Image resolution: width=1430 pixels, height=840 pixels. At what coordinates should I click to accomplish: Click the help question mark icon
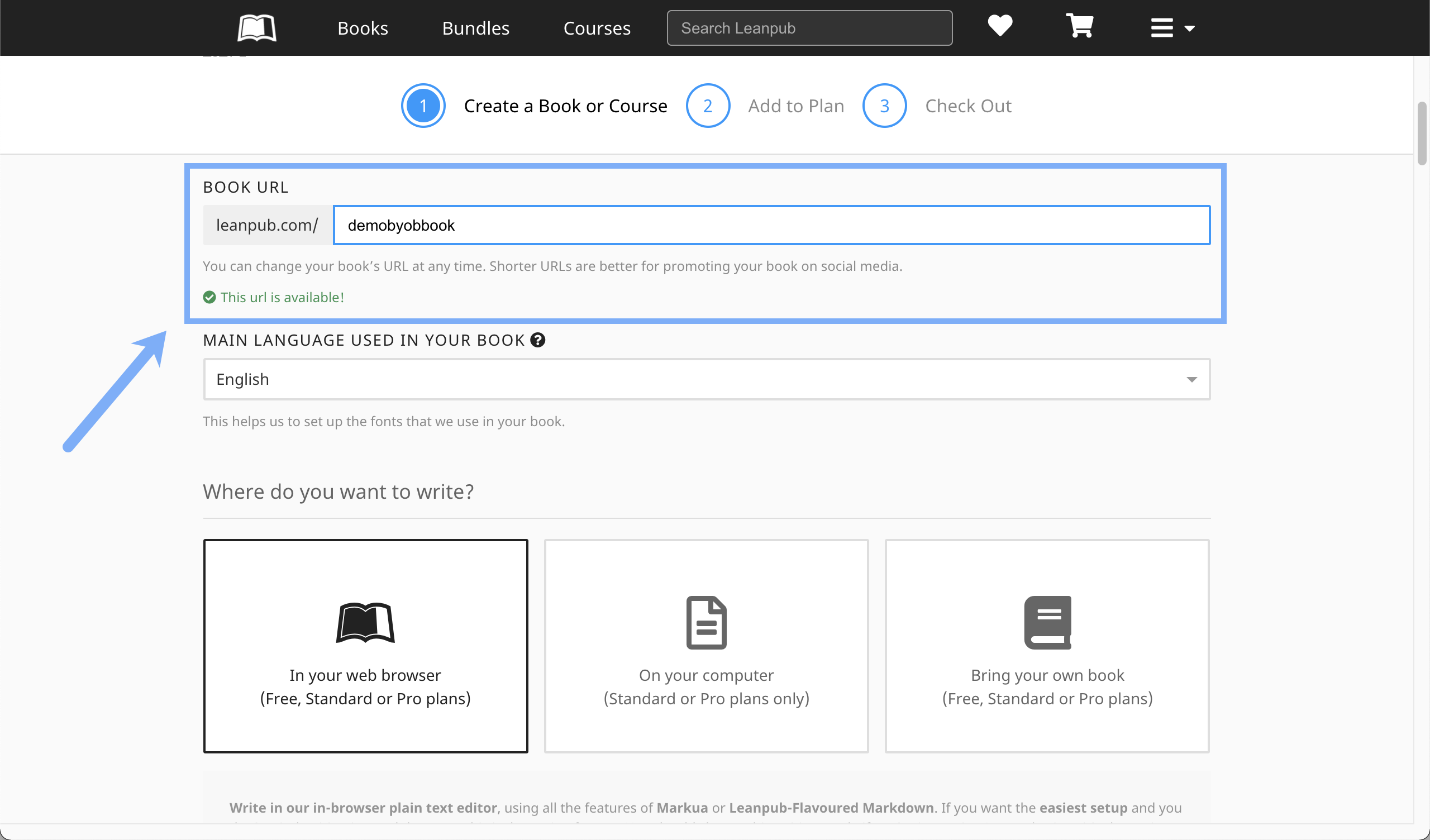pos(537,340)
